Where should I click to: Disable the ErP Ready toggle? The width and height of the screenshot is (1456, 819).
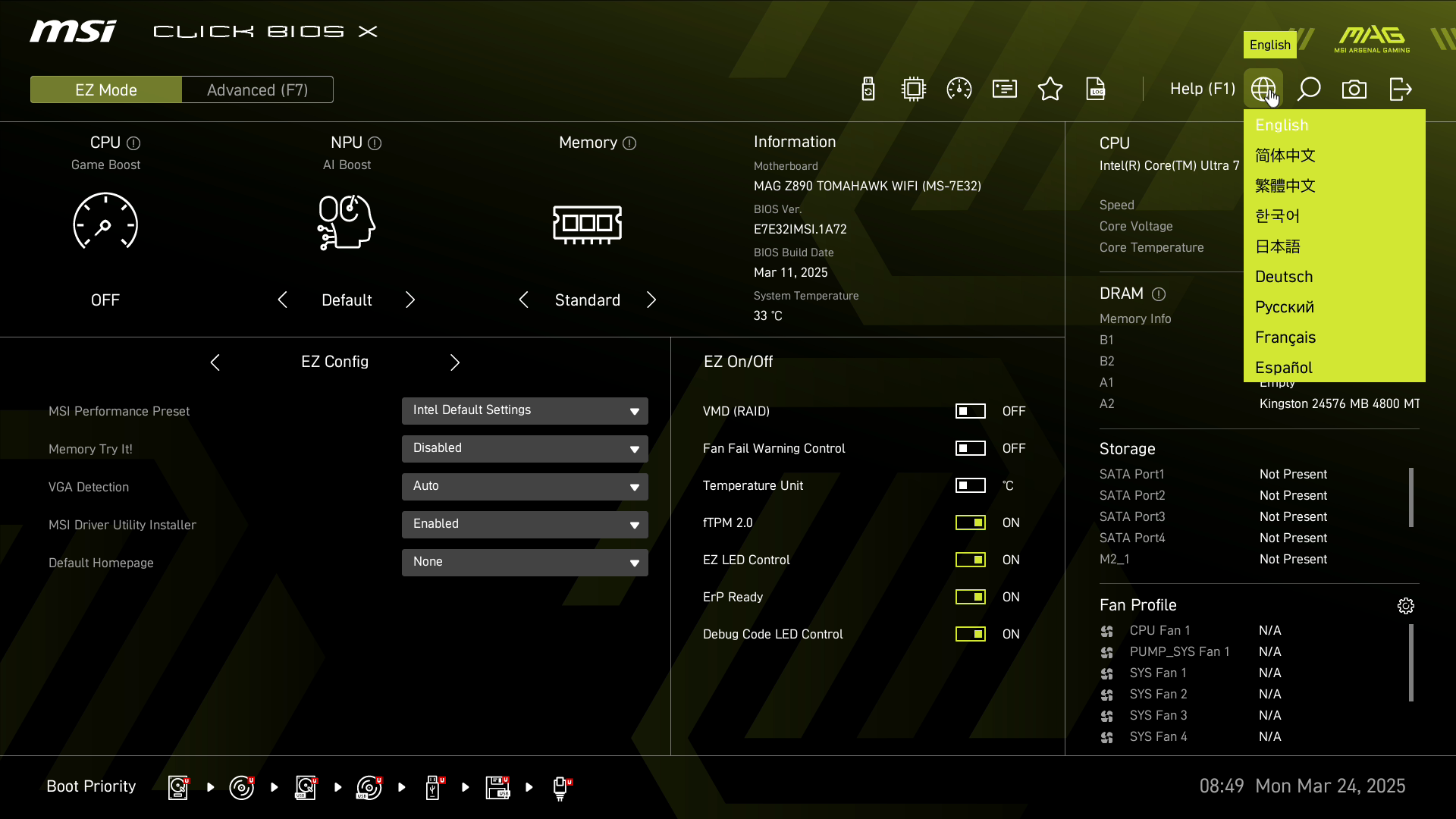[970, 597]
